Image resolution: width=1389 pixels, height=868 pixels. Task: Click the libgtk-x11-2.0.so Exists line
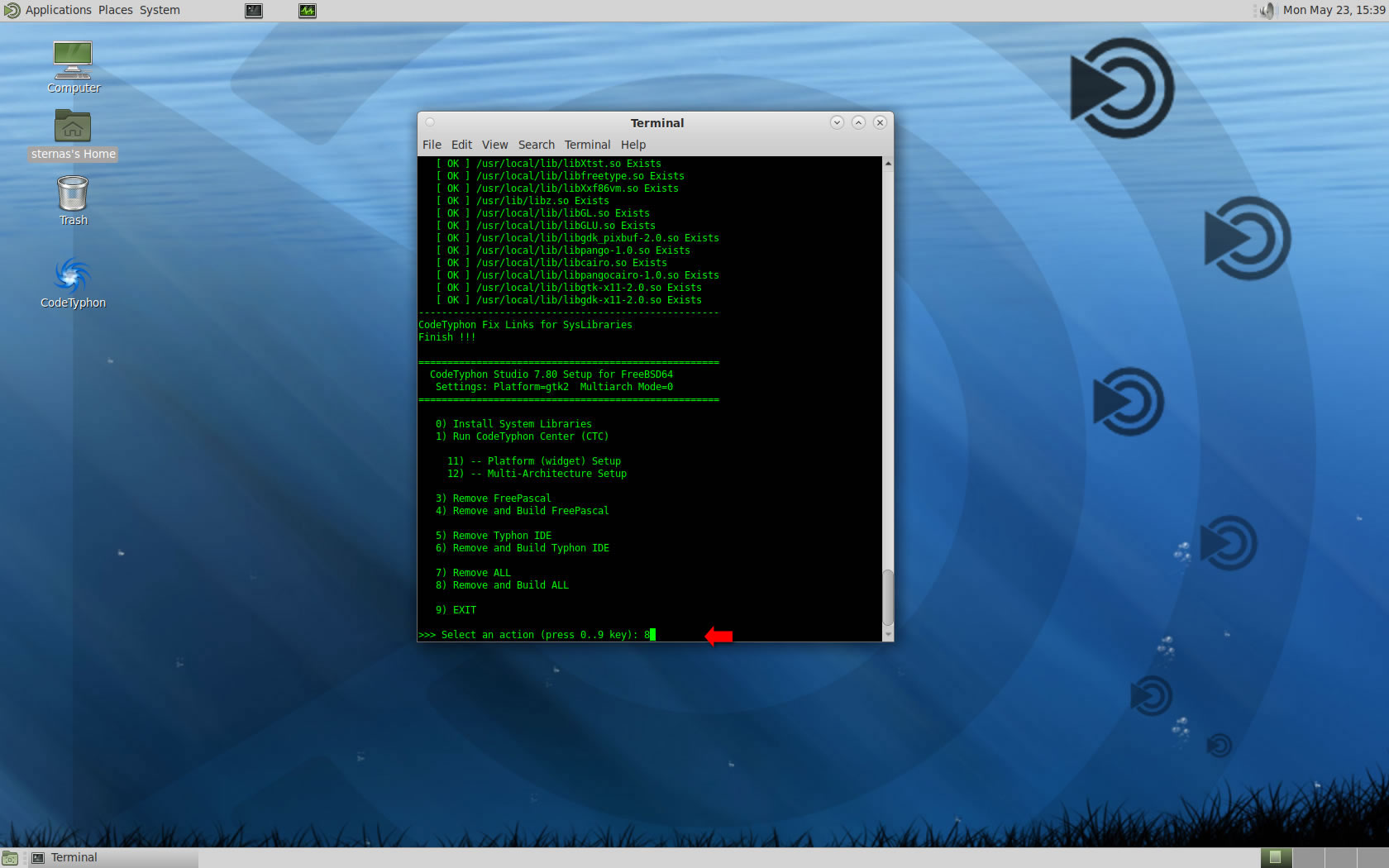pos(569,288)
